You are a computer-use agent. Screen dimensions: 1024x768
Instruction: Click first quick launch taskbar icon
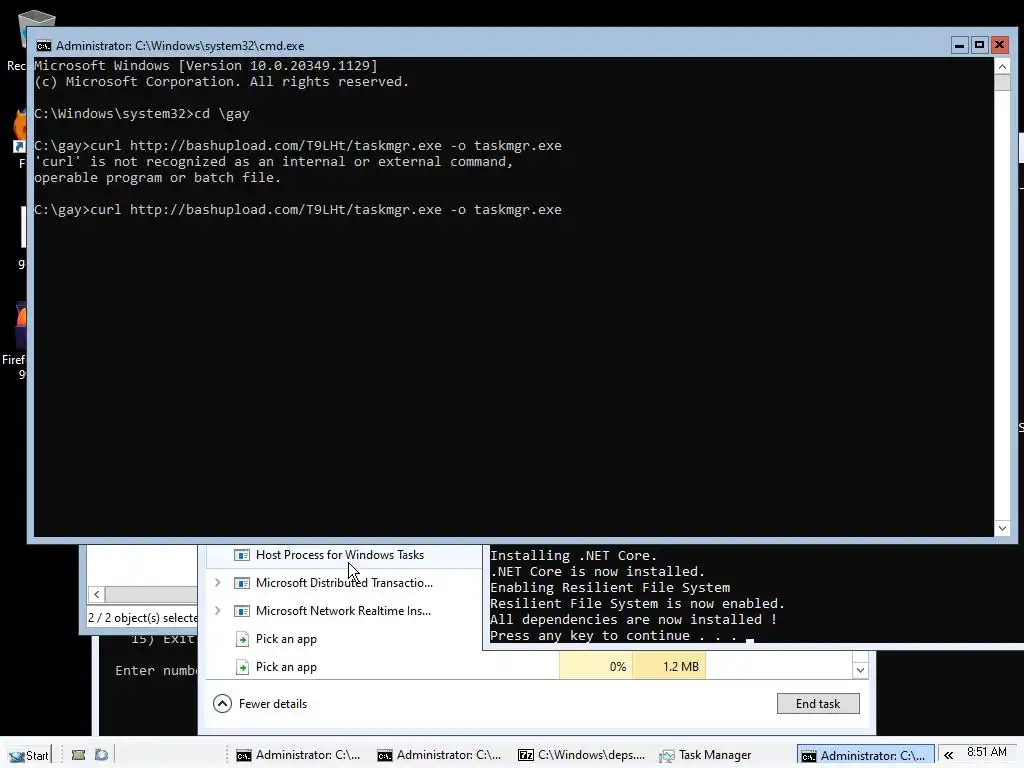pos(78,755)
